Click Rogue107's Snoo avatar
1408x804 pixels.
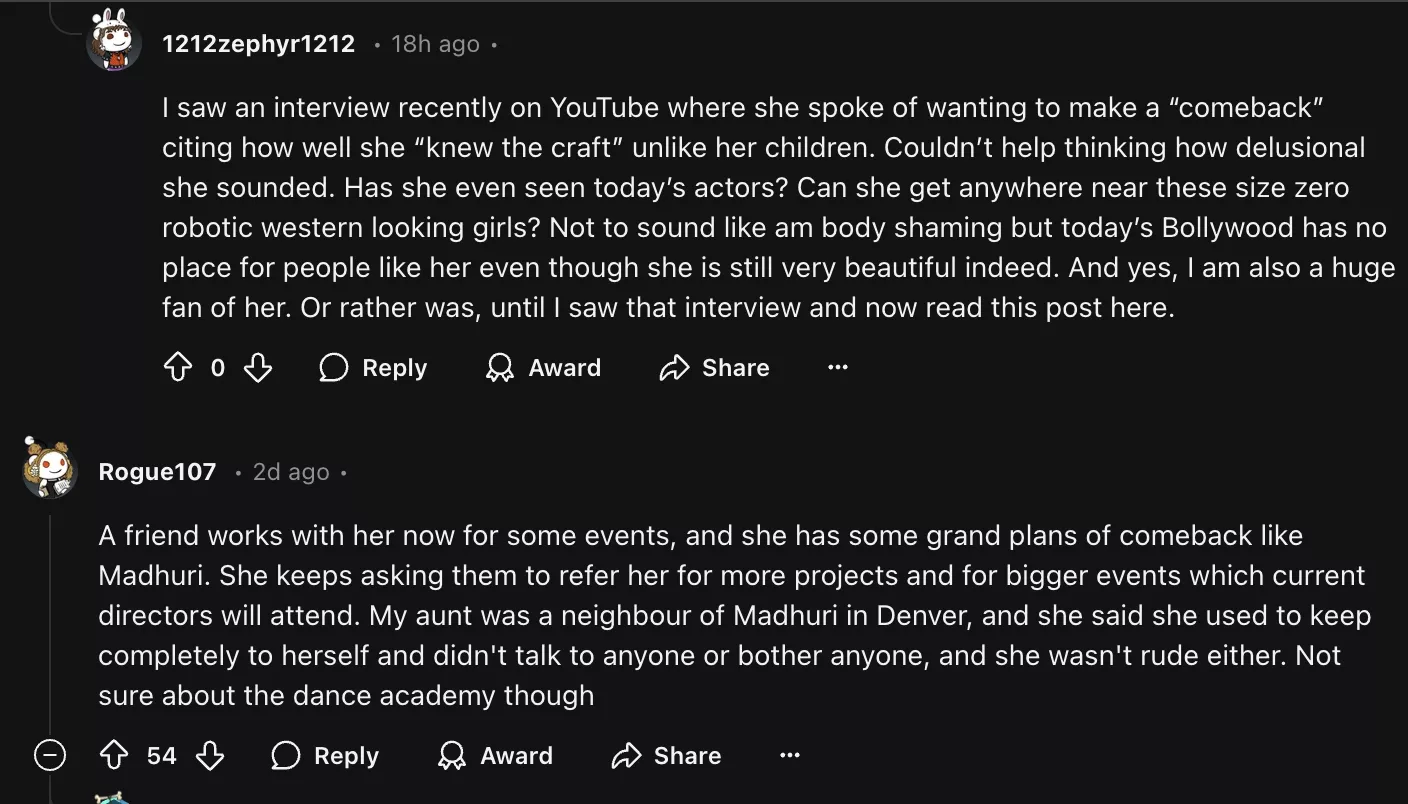point(50,468)
